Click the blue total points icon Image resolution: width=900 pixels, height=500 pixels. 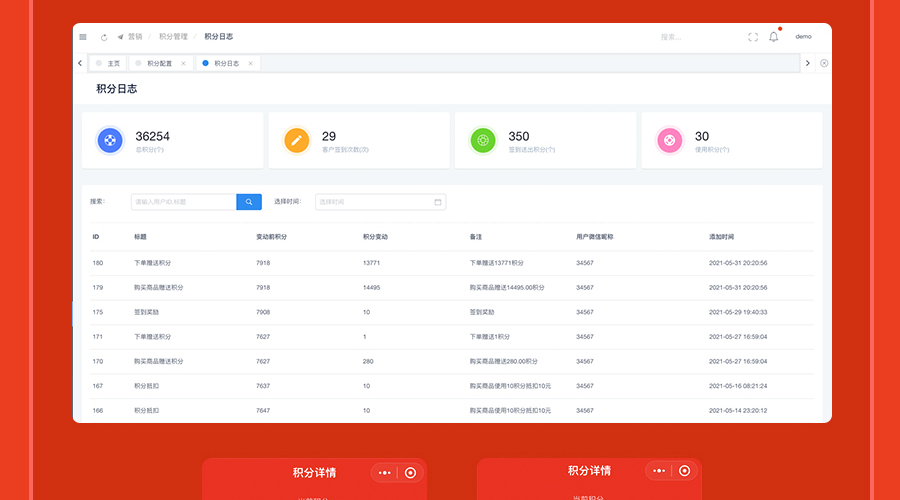pyautogui.click(x=110, y=140)
